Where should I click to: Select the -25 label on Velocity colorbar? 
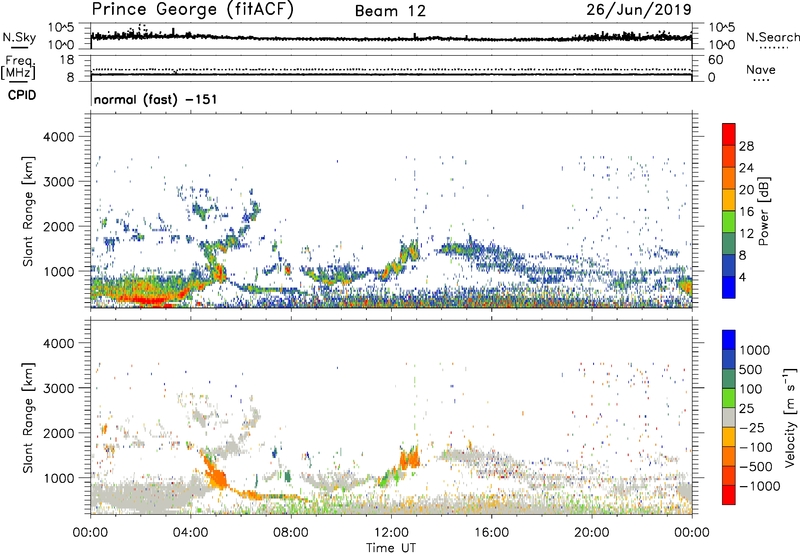pos(752,427)
